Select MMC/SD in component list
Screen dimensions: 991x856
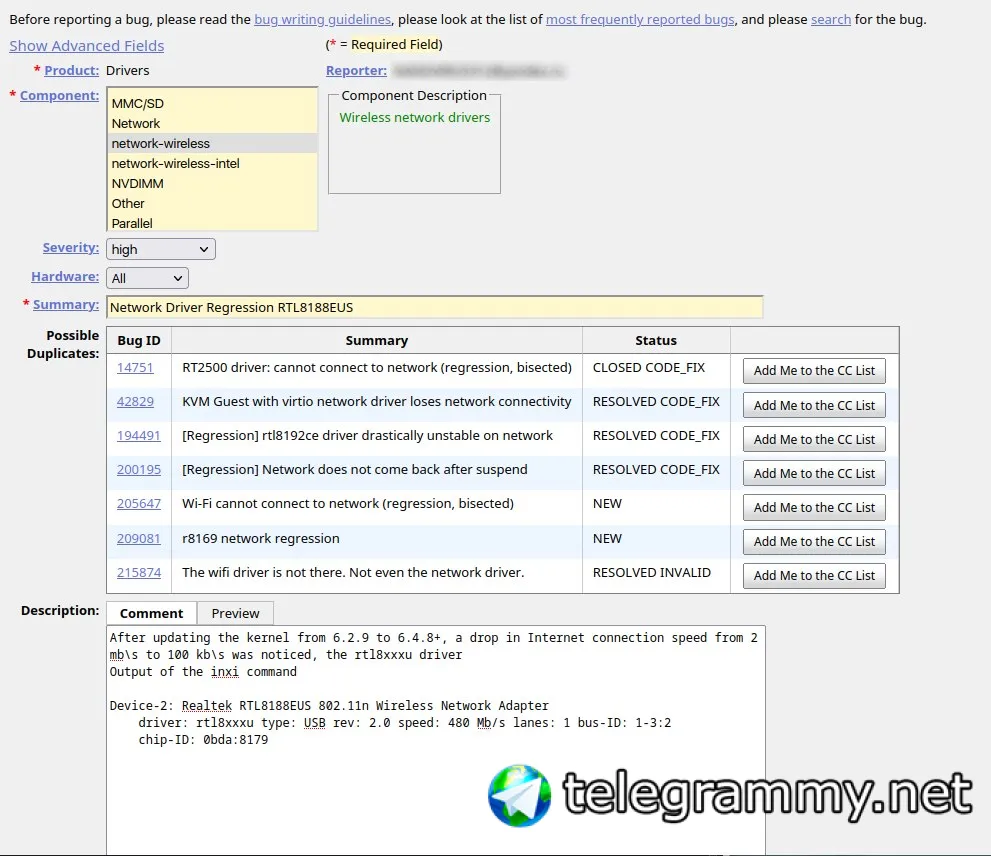(x=212, y=104)
